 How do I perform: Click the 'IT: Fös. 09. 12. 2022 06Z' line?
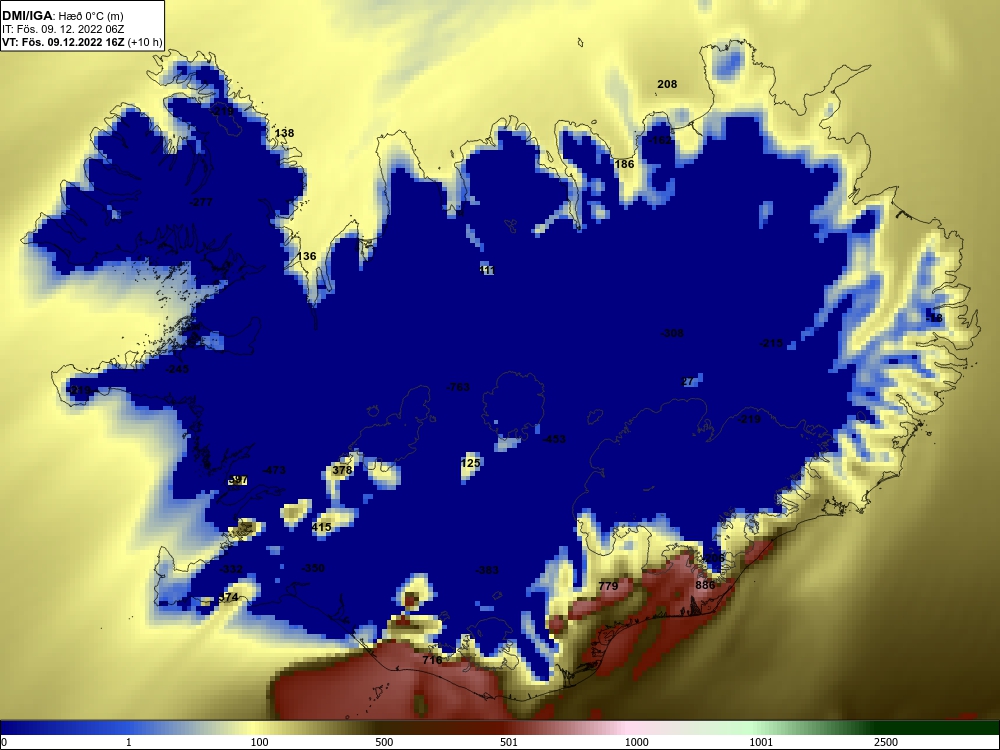[62, 29]
